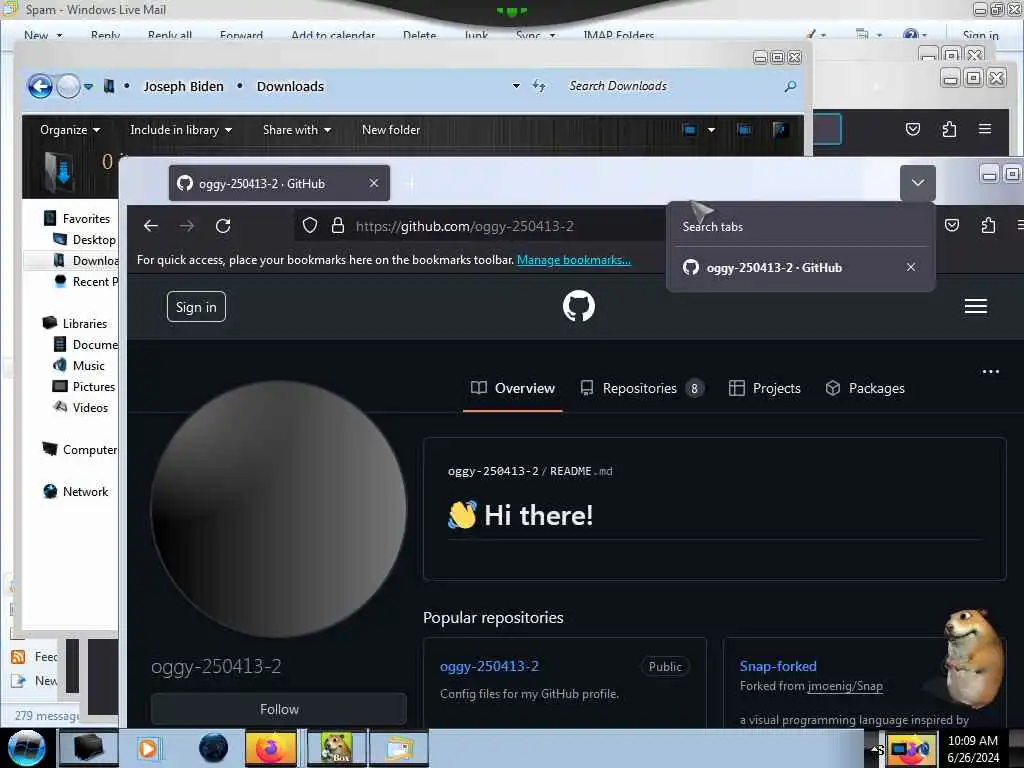Open the Organize menu in Explorer
The width and height of the screenshot is (1024, 768).
70,130
